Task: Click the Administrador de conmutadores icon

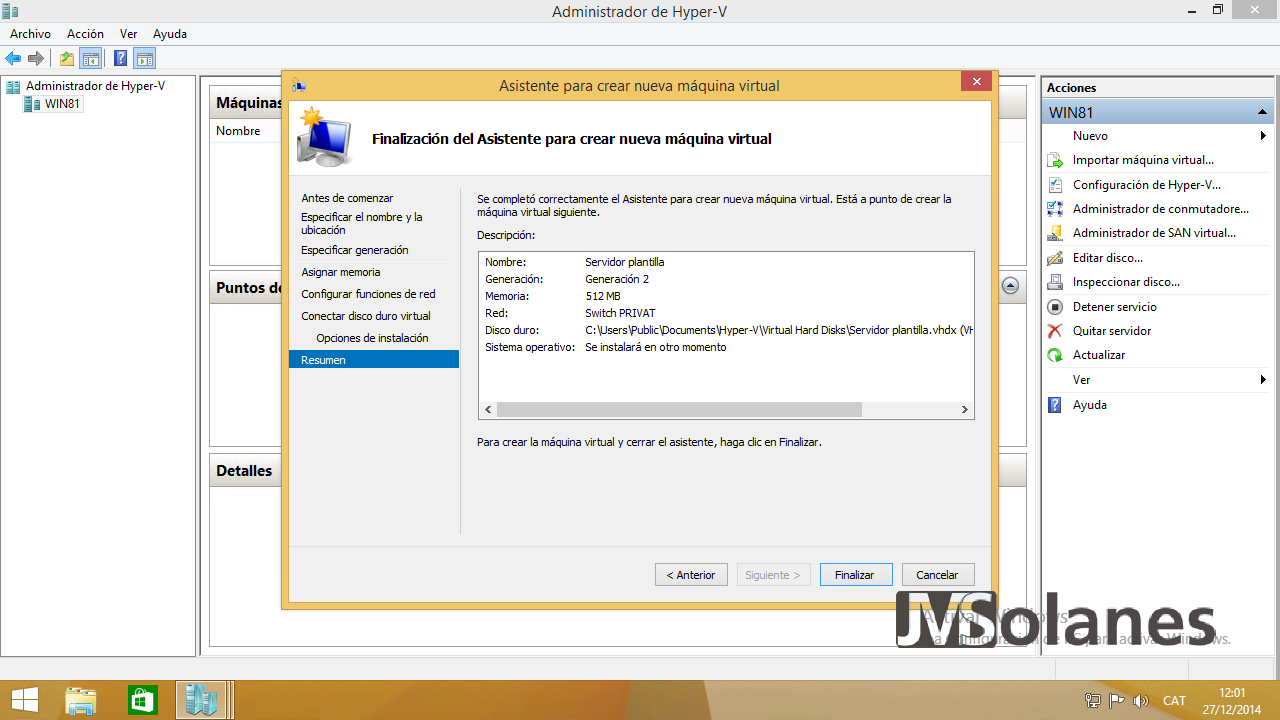Action: 1055,209
